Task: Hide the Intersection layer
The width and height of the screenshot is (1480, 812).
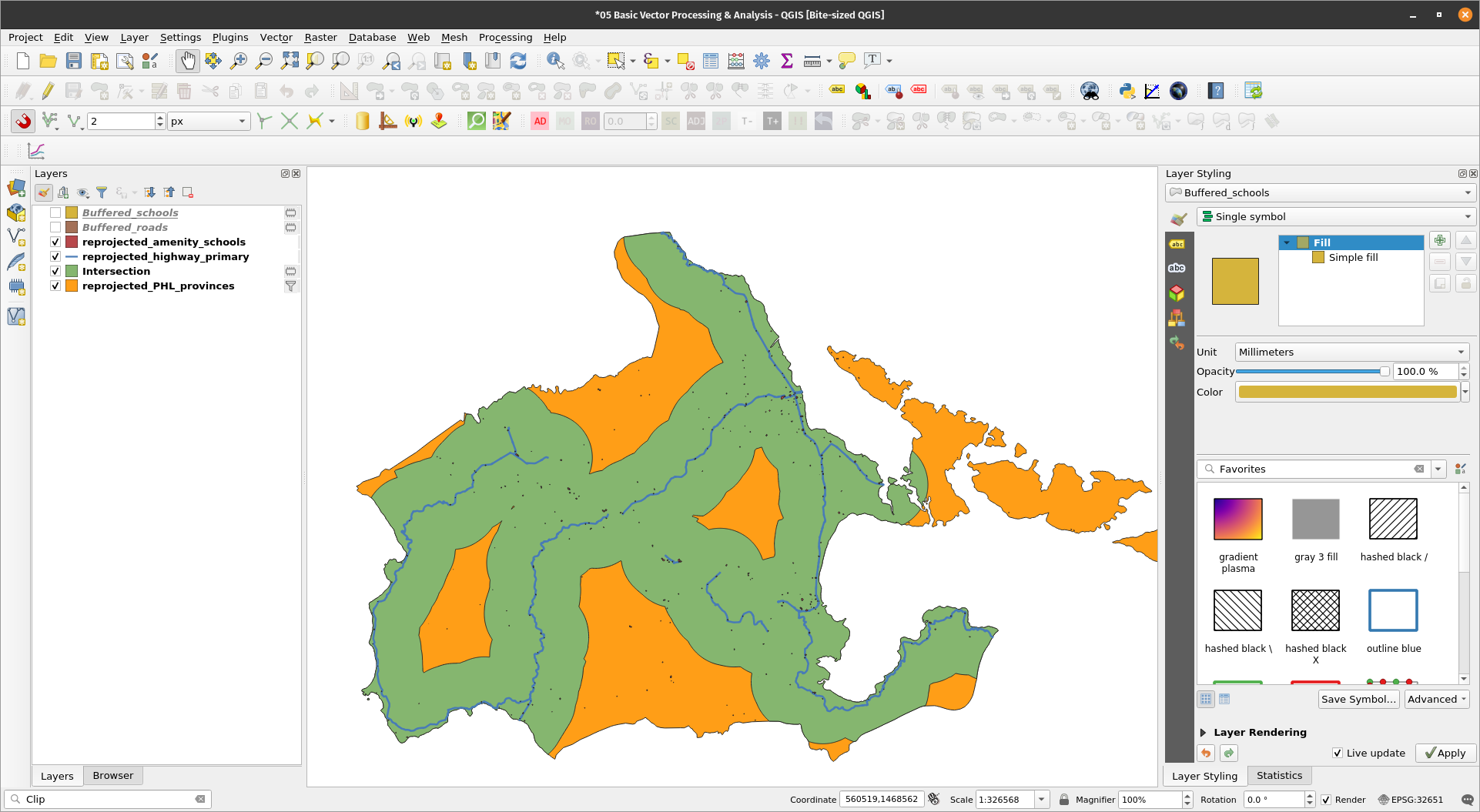Action: [55, 271]
